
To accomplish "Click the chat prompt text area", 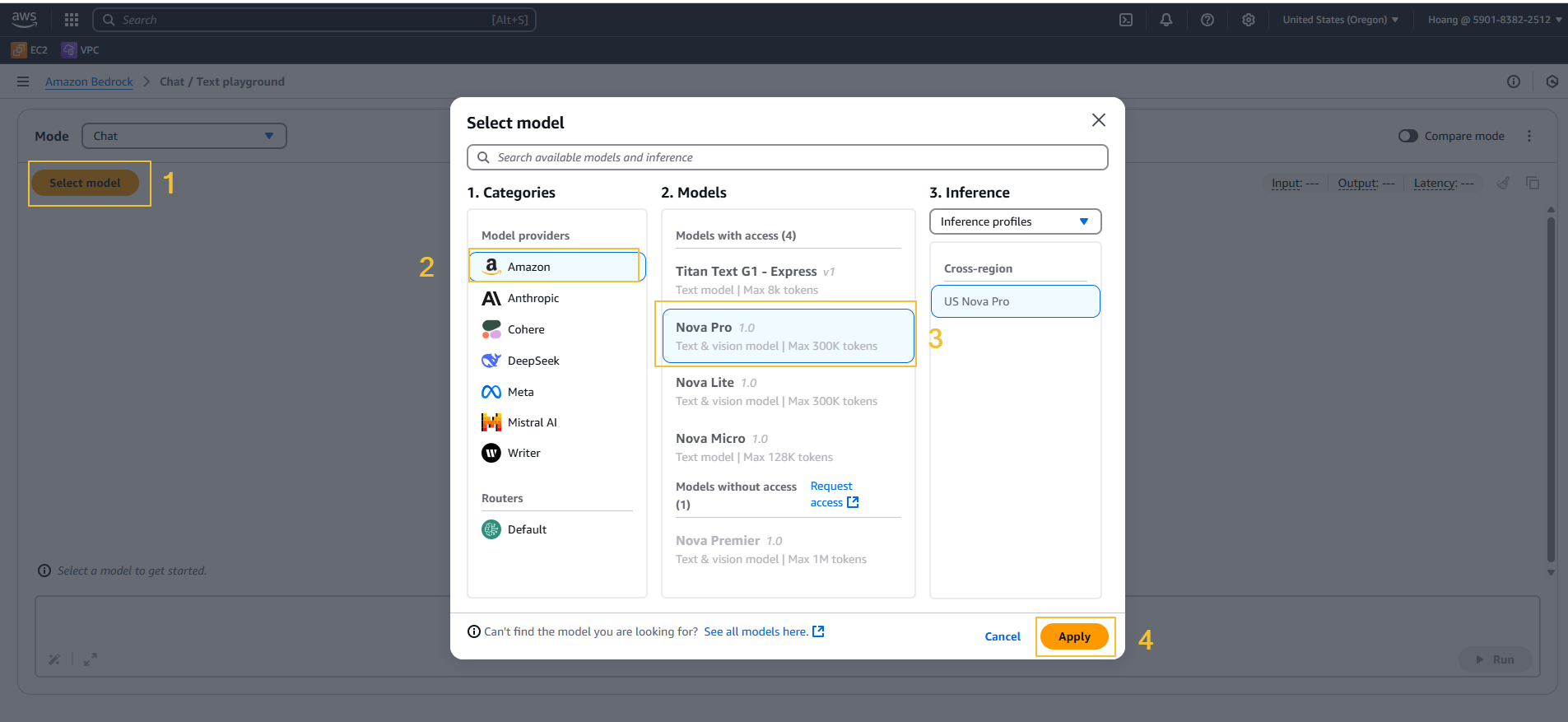I will point(787,636).
